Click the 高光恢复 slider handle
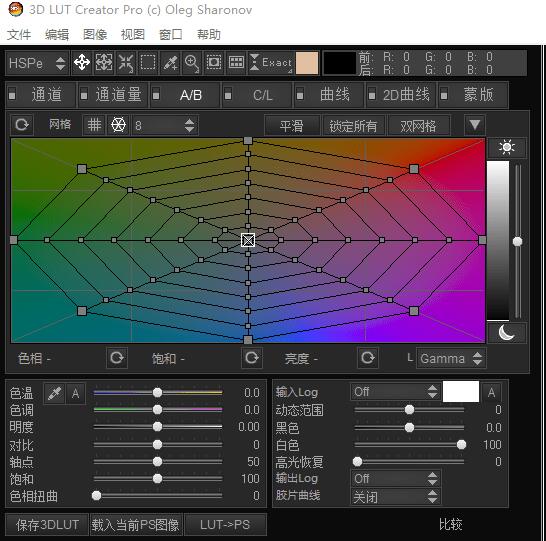This screenshot has width=546, height=541. click(x=357, y=462)
